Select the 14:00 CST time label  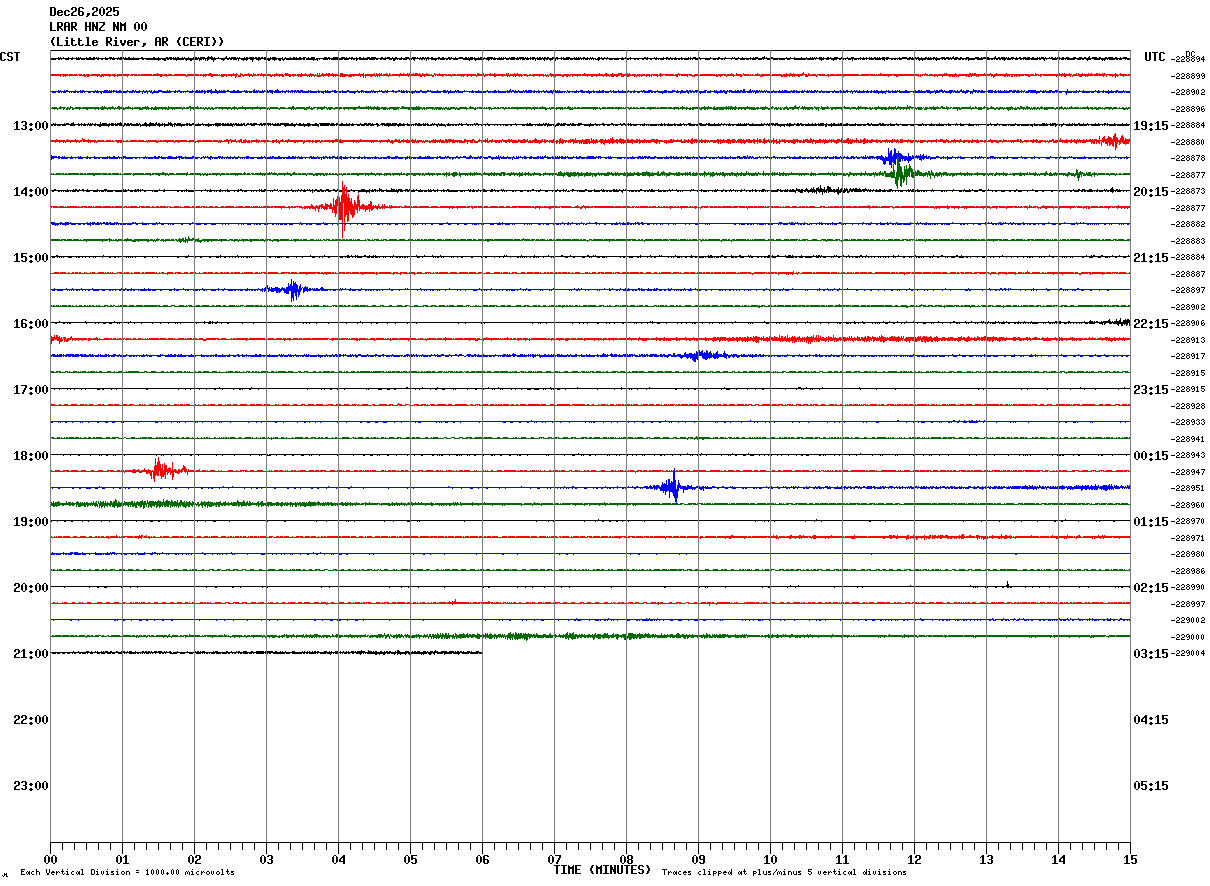[x=30, y=191]
